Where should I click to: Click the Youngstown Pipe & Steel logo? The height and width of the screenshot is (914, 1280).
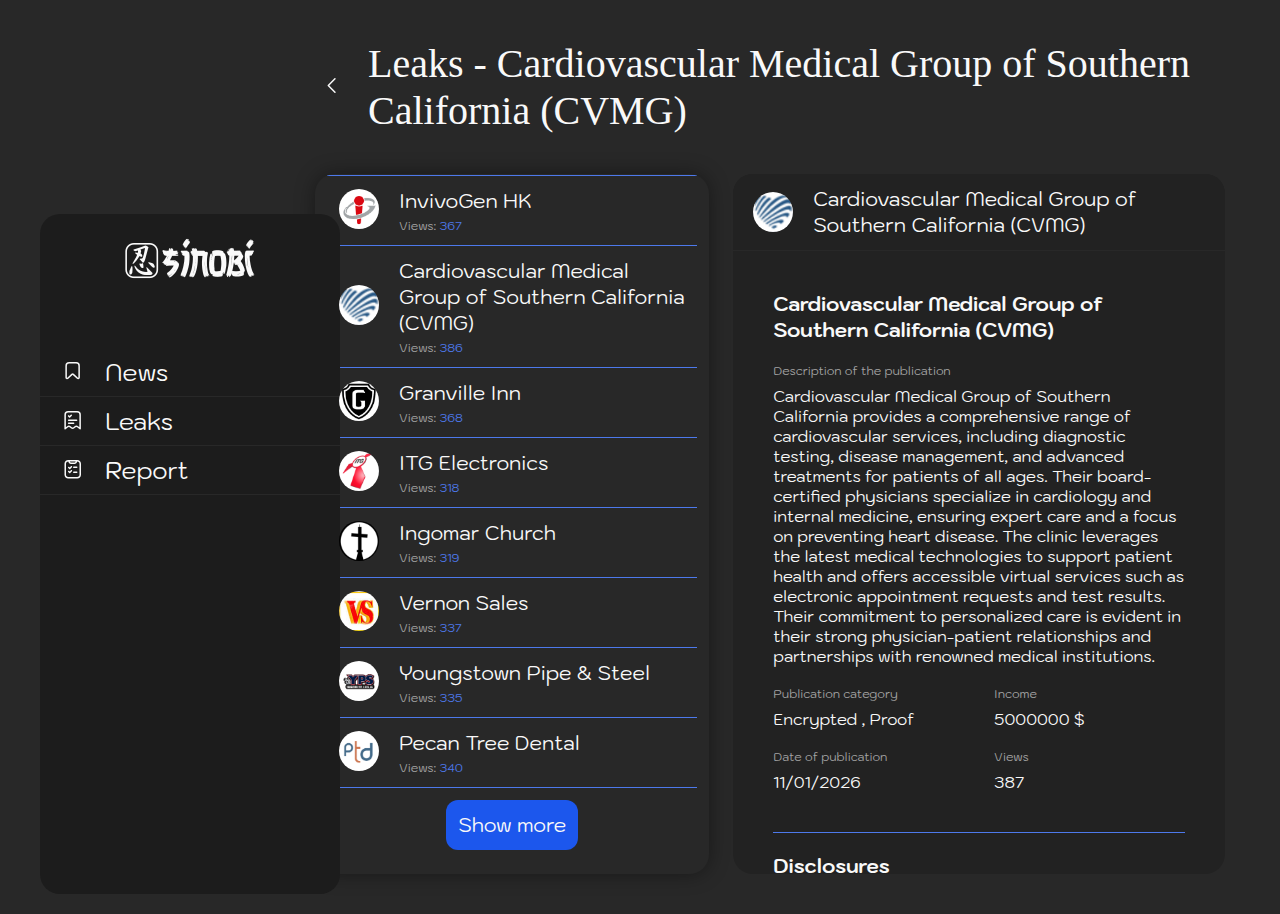click(x=359, y=682)
